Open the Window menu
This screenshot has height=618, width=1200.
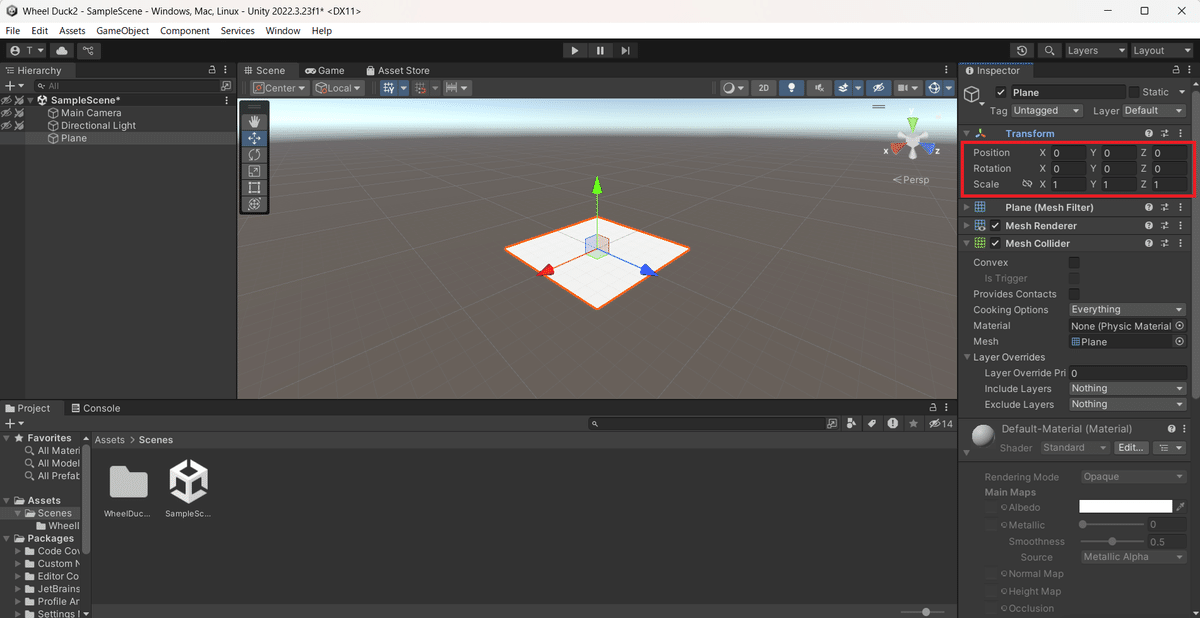tap(283, 31)
